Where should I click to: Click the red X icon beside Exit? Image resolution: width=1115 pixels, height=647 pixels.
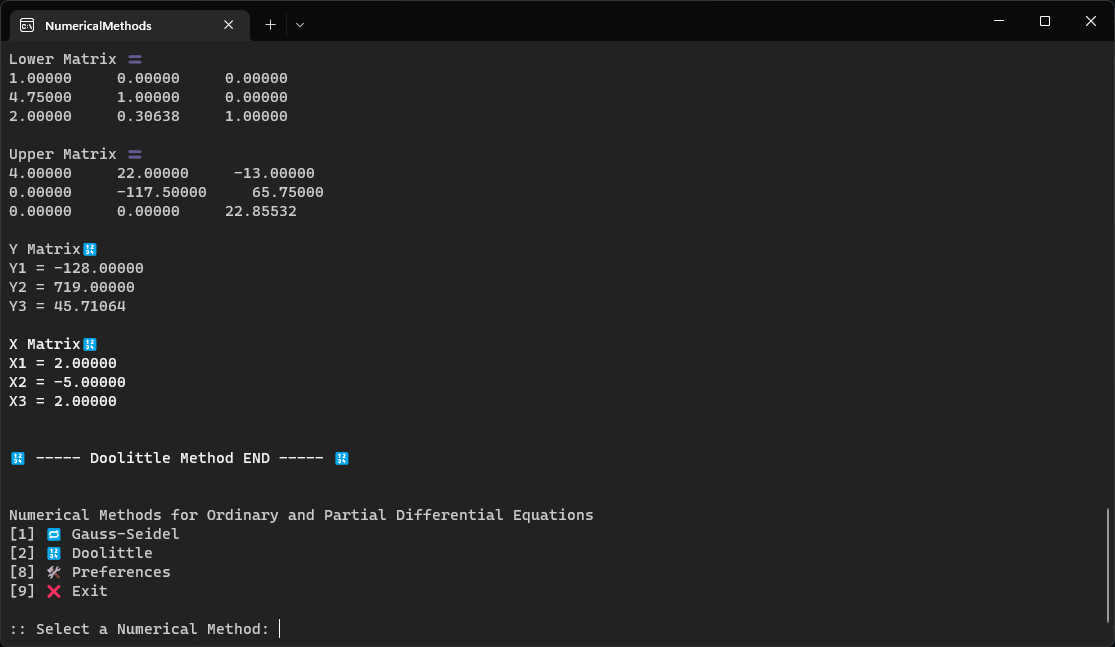(x=53, y=591)
